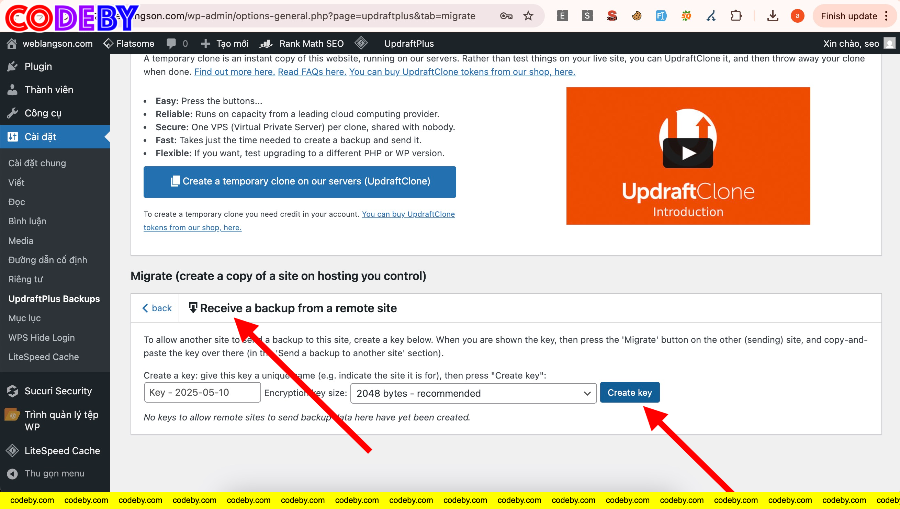Click the Finish update button
The height and width of the screenshot is (509, 900).
(x=849, y=16)
